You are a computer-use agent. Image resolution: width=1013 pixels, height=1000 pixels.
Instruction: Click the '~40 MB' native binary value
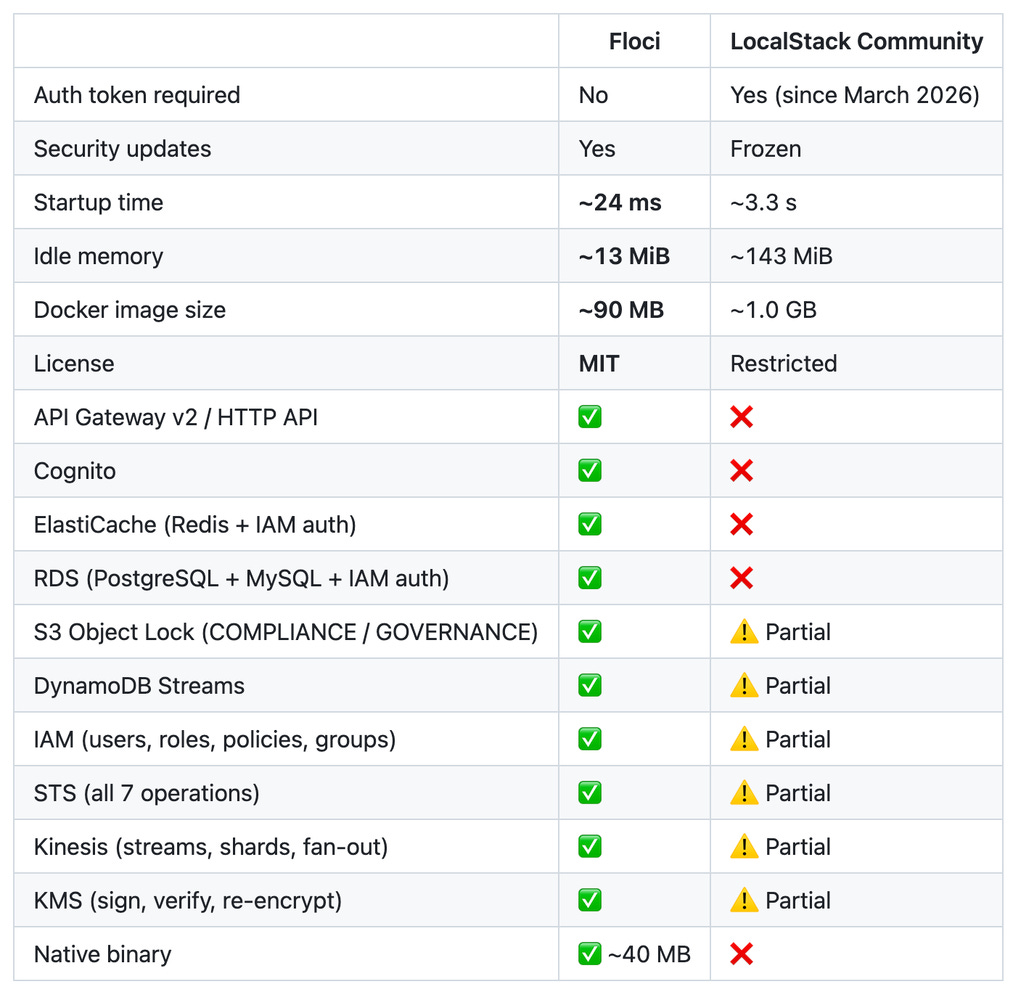649,953
